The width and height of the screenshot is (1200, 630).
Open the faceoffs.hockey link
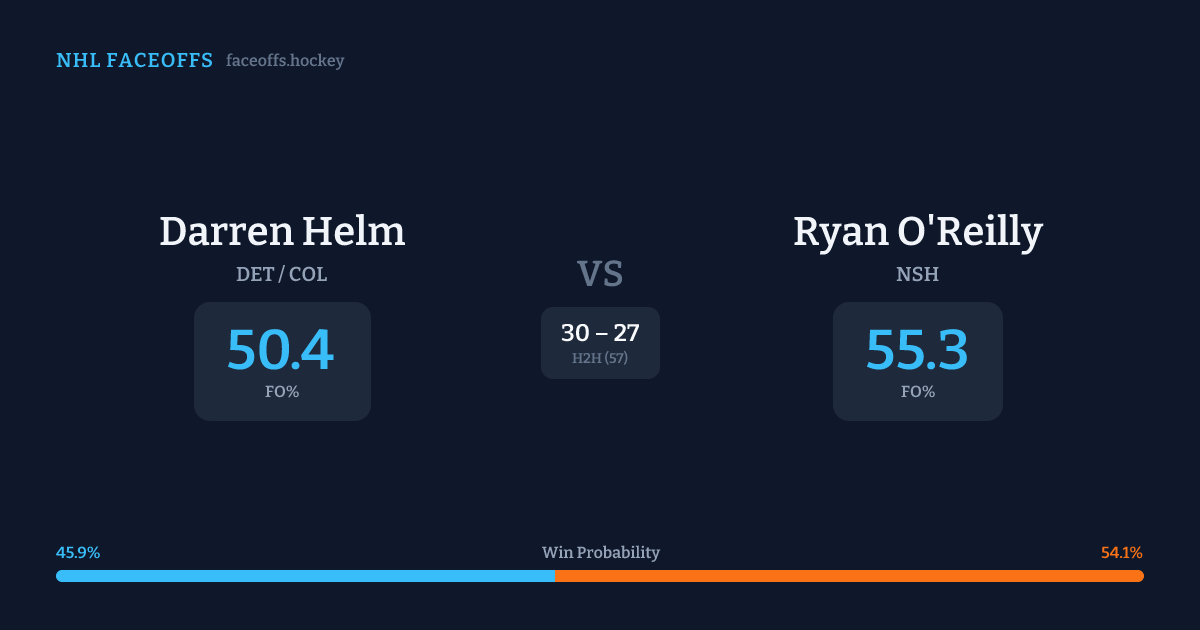coord(285,61)
